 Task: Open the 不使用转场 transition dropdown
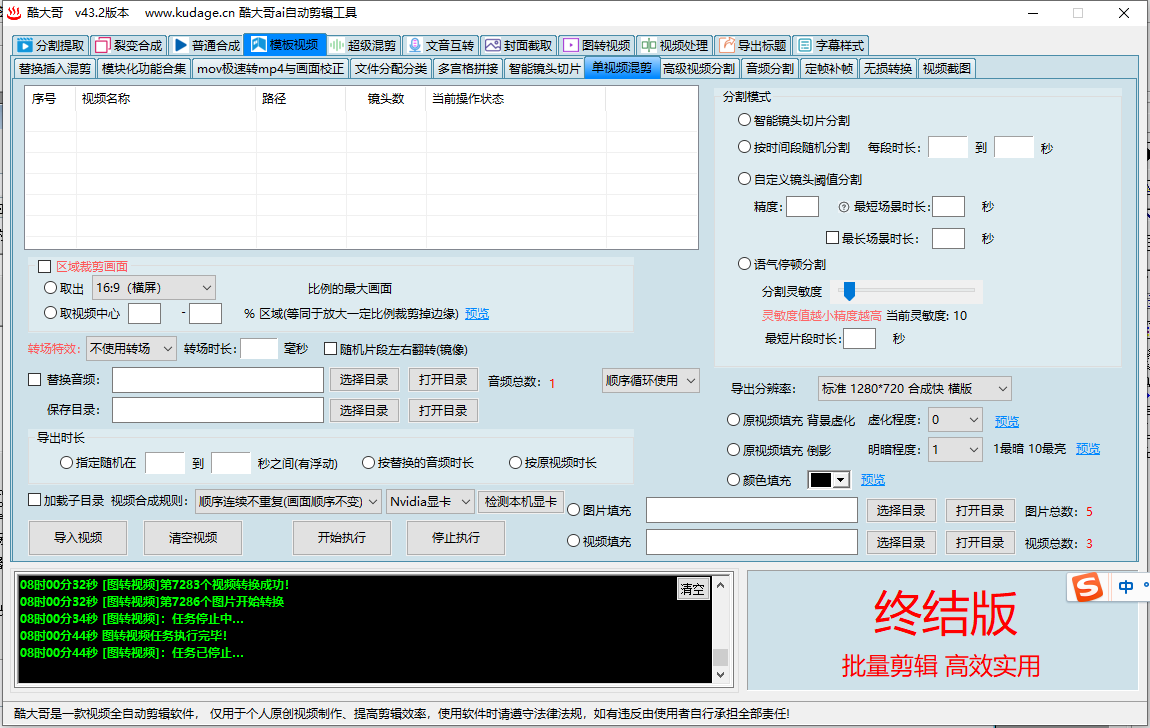(131, 349)
